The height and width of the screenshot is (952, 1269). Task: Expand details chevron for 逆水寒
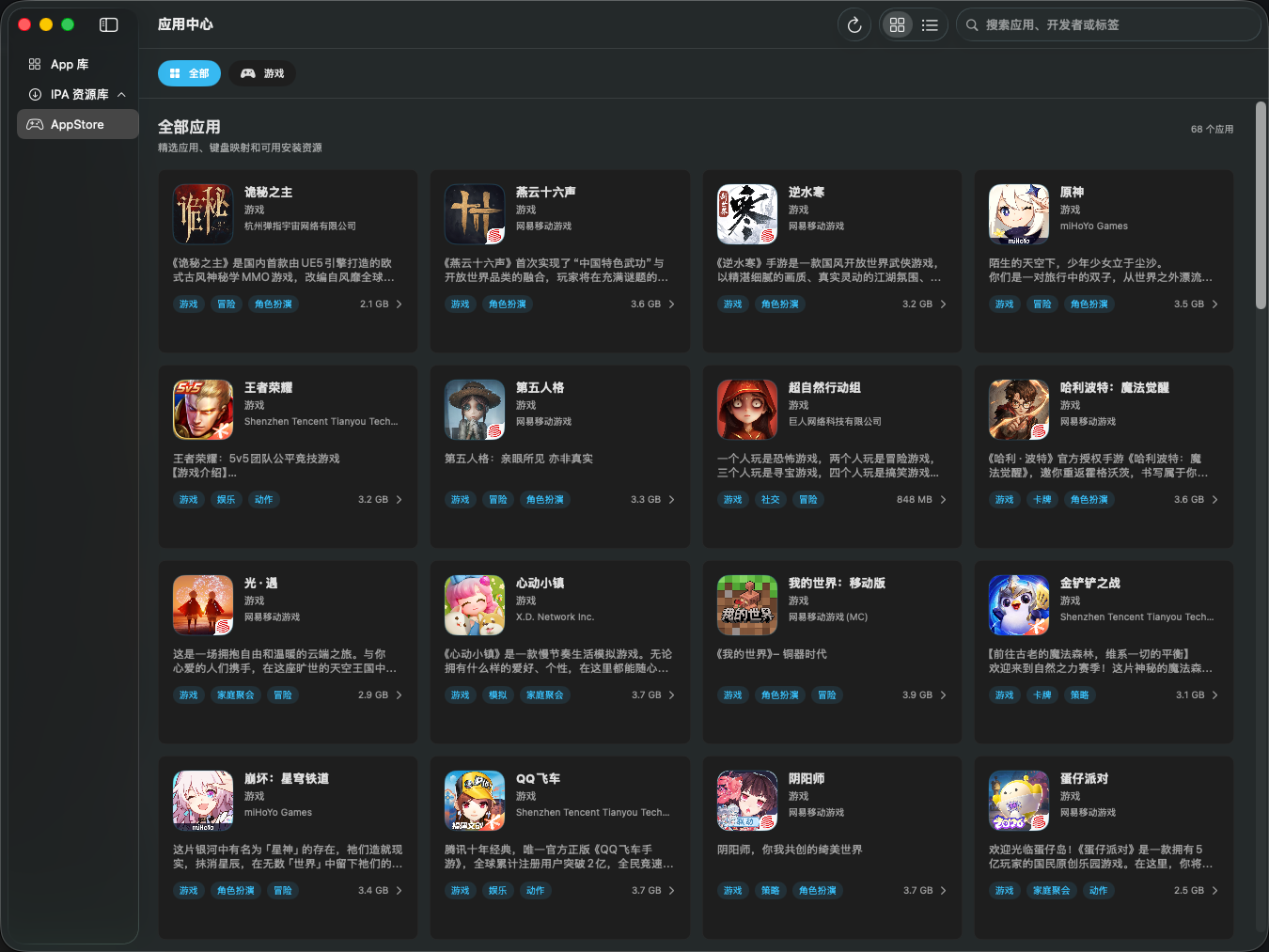pos(943,304)
